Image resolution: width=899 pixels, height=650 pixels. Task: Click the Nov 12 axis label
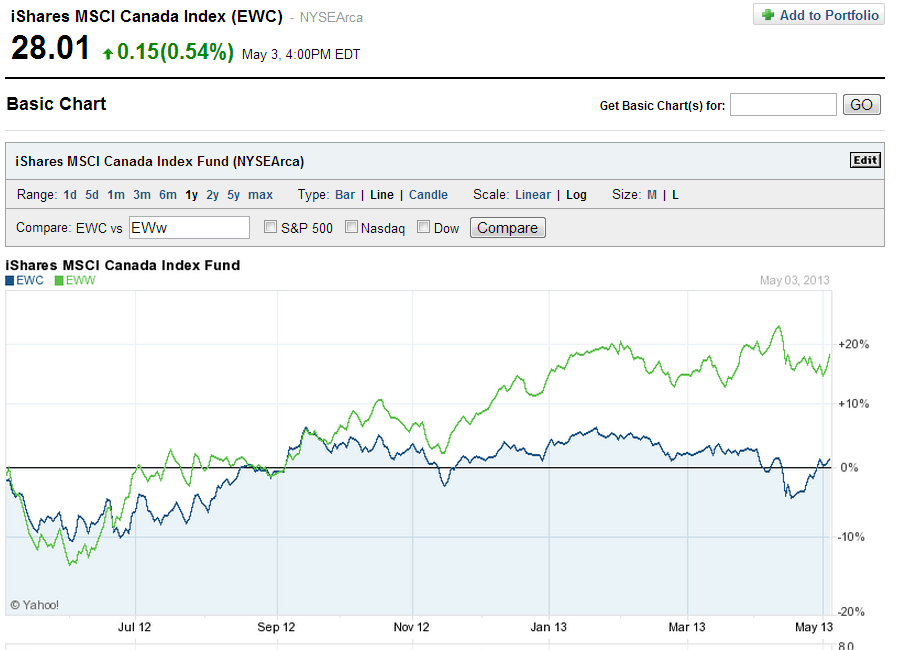(x=411, y=627)
